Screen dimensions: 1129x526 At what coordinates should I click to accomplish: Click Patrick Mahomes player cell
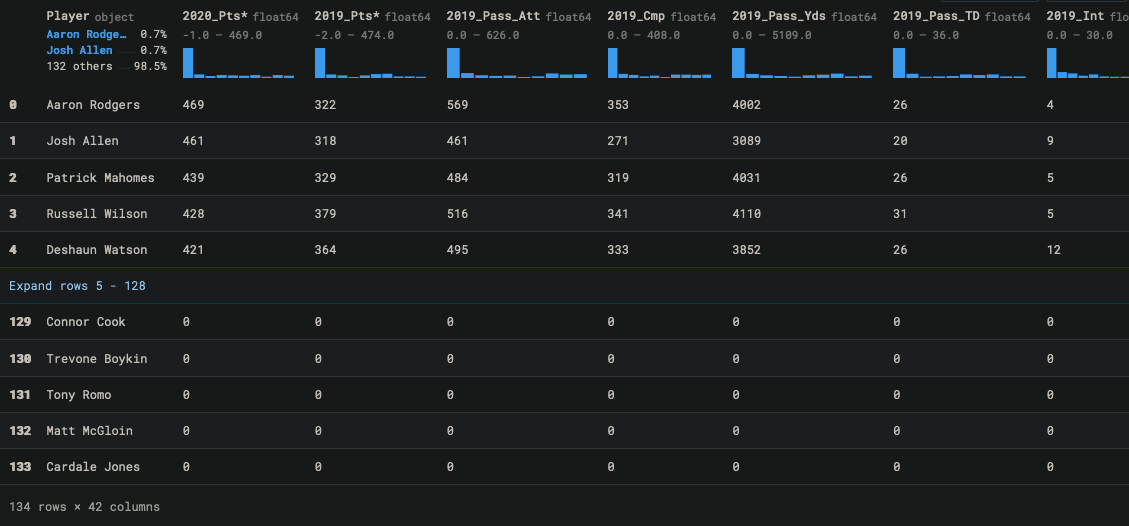coord(100,178)
